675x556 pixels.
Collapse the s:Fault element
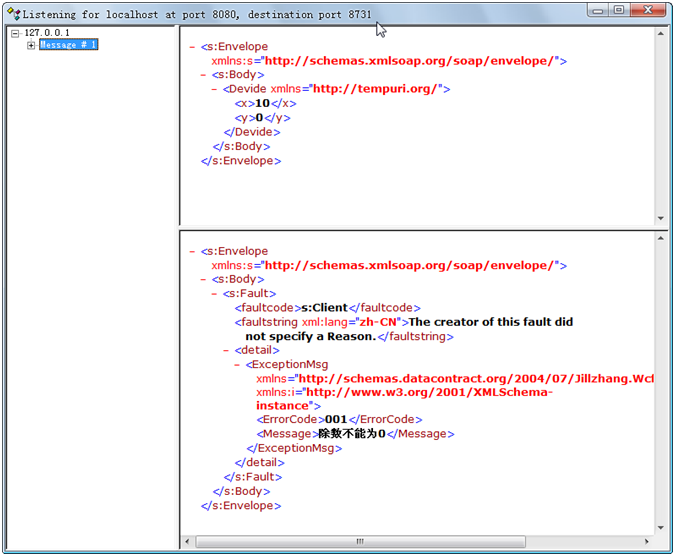[215, 294]
